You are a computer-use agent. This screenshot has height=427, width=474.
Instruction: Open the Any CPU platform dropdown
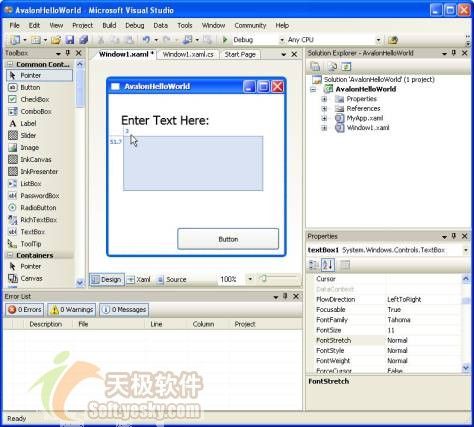[x=378, y=40]
